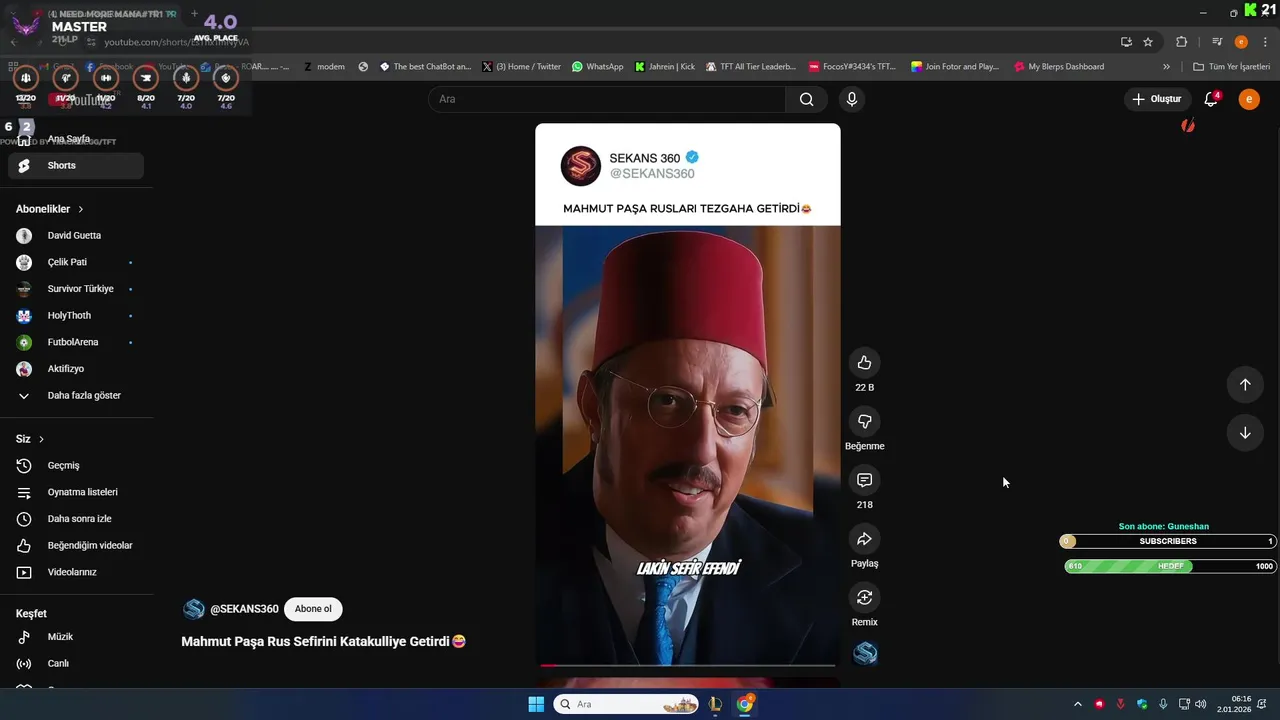
Task: Click the Oluştur create button
Action: 1157,99
